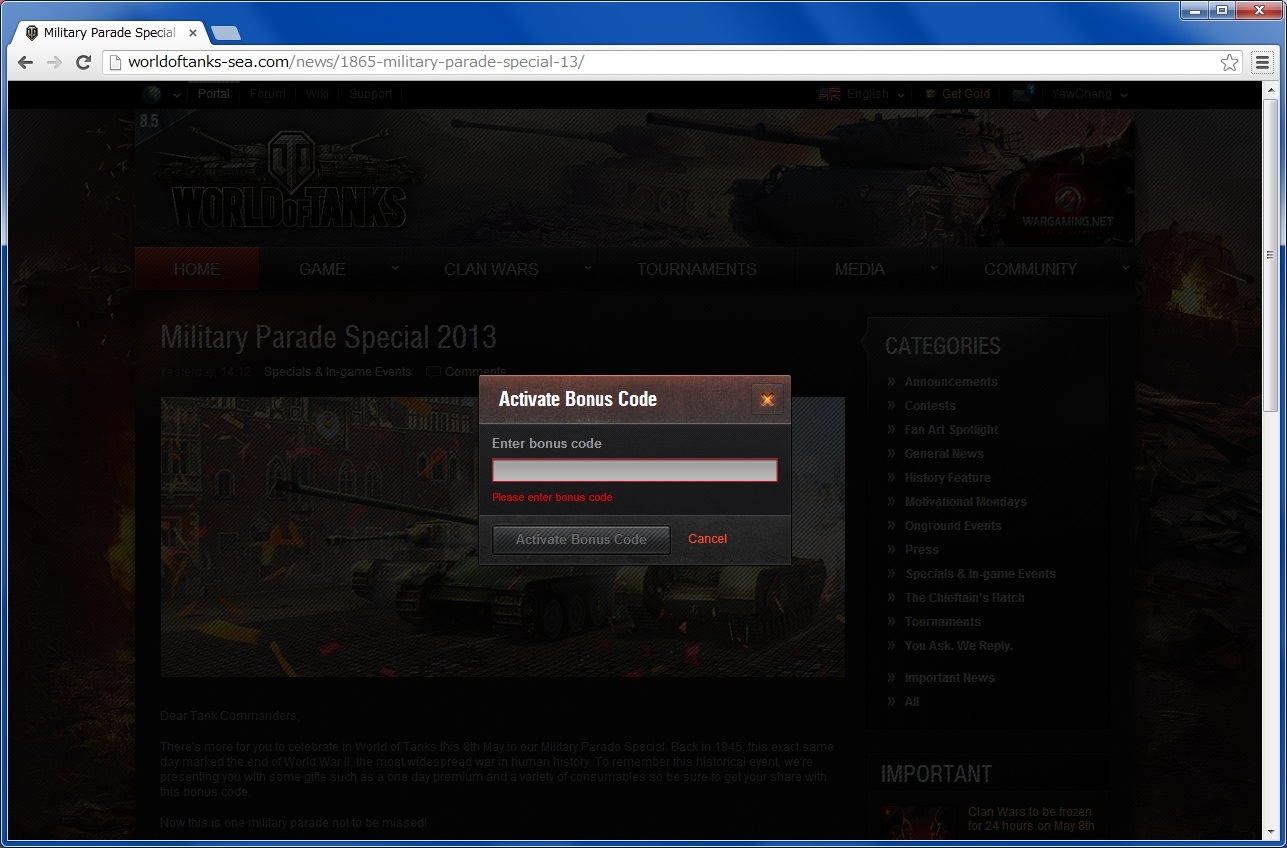This screenshot has height=848, width=1287.
Task: Click the comments speech bubble icon
Action: [433, 372]
